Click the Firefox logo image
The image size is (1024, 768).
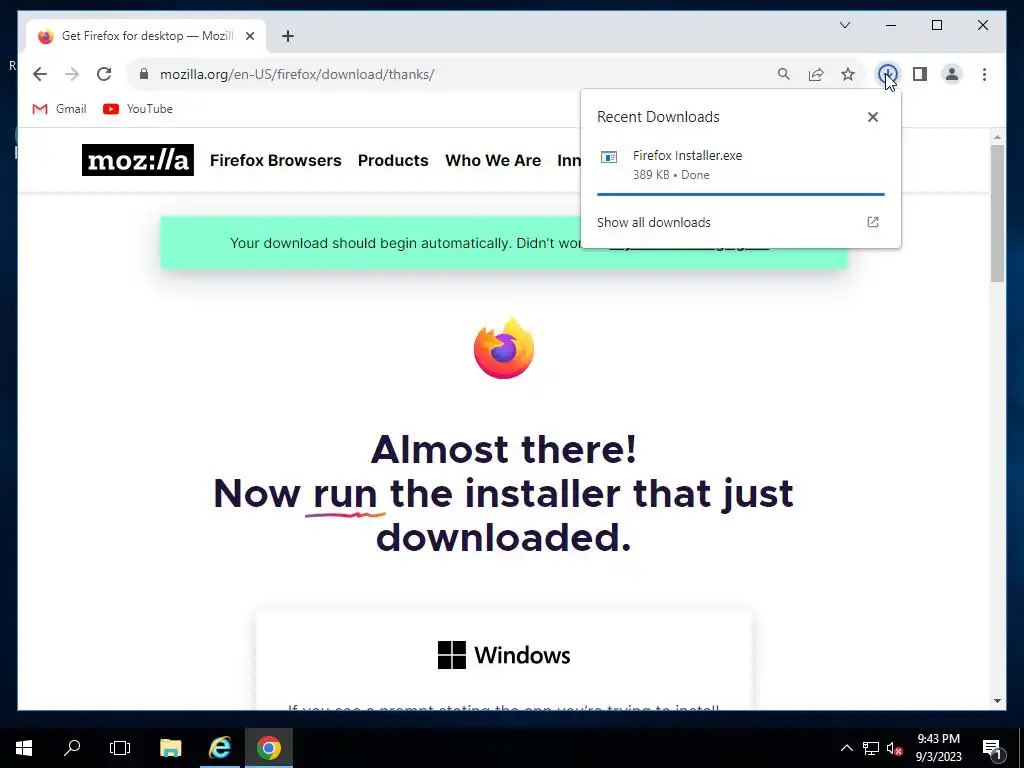504,348
